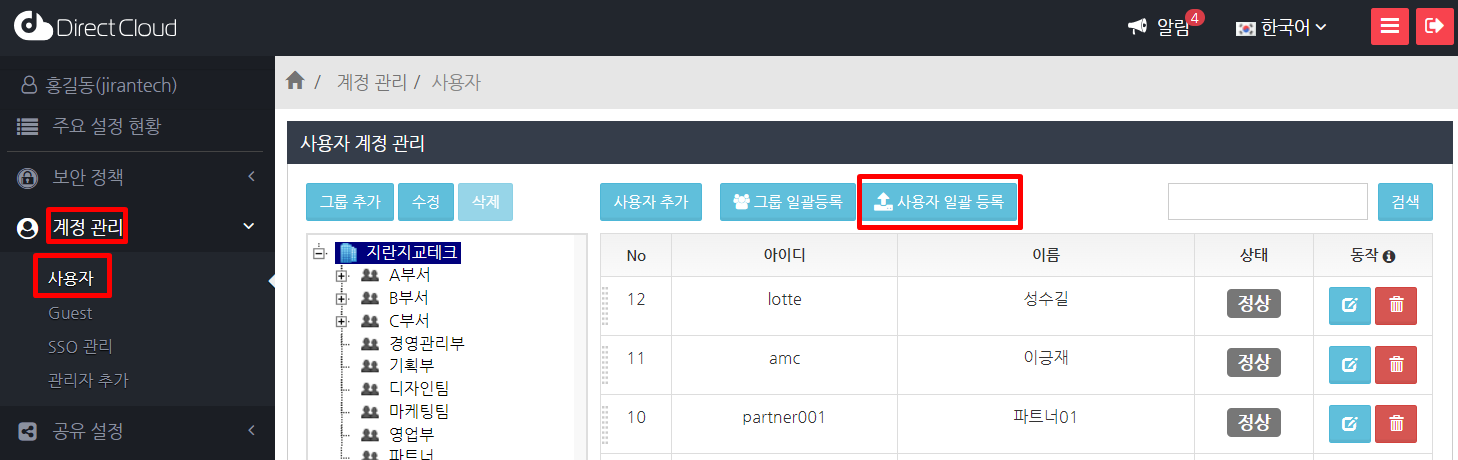Expand the A부서 tree node

(342, 275)
